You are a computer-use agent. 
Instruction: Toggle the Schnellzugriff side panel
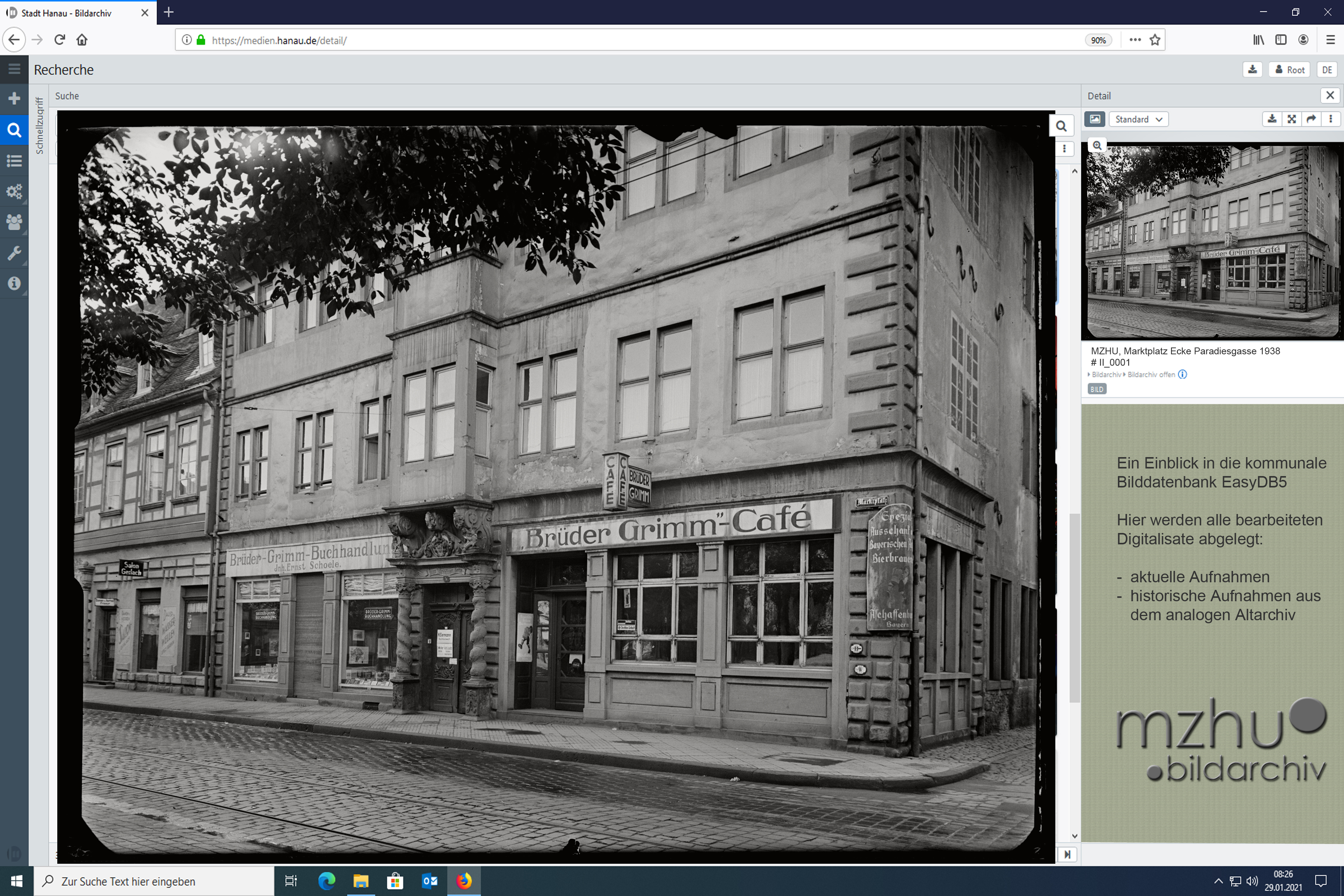click(39, 126)
